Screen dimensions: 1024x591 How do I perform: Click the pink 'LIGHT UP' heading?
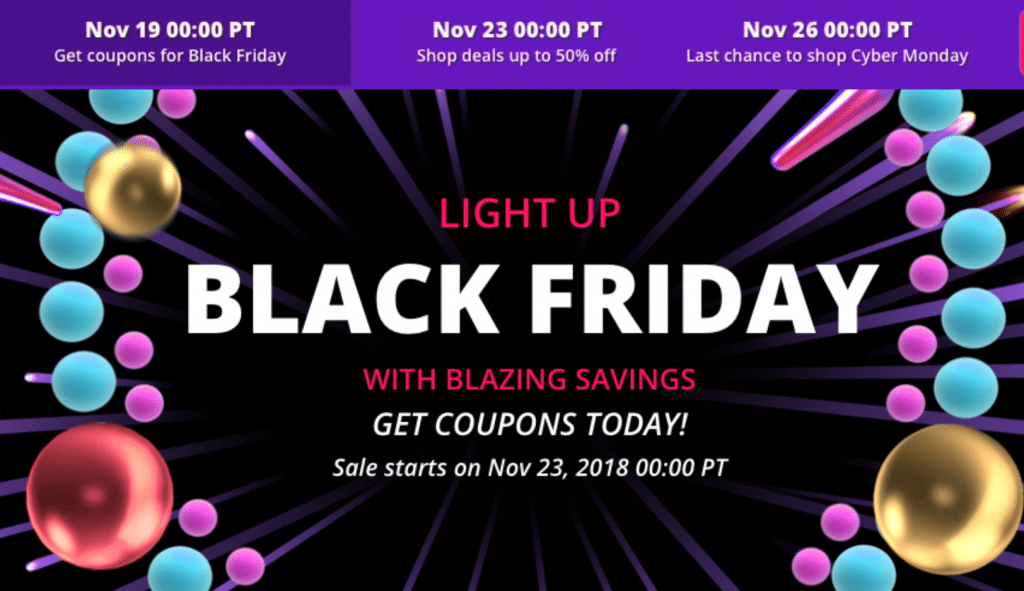[x=530, y=214]
